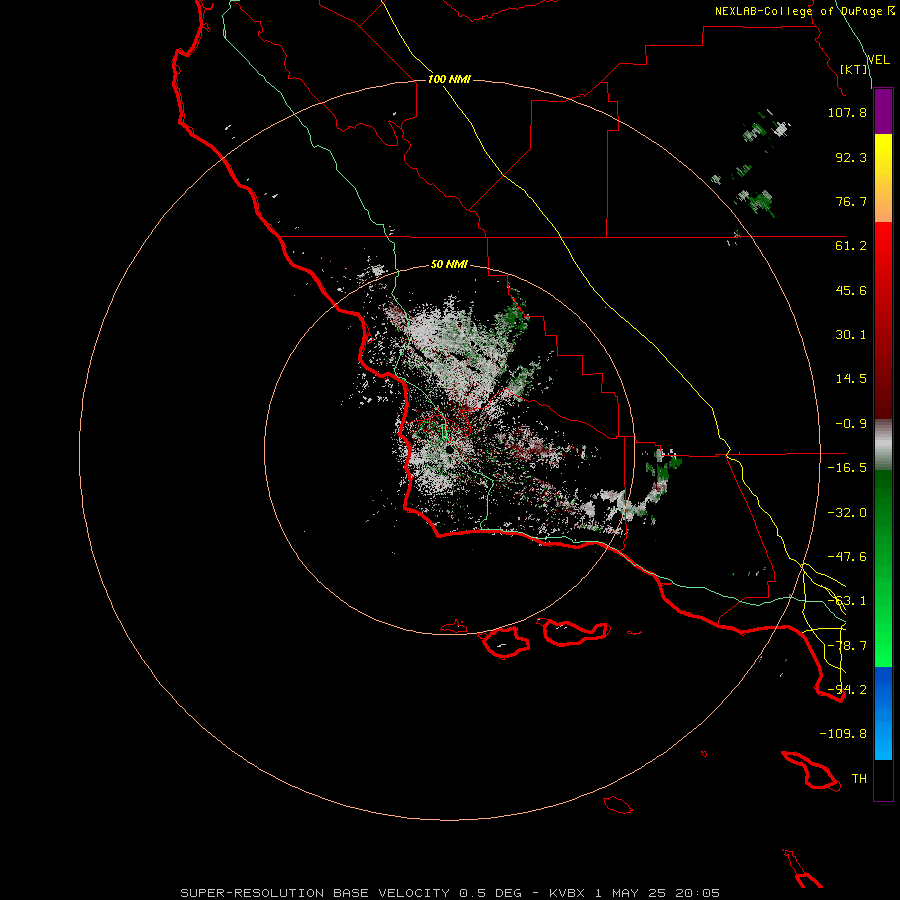The height and width of the screenshot is (900, 900).
Task: Click the gray near-zero segment of color bar
Action: click(883, 445)
